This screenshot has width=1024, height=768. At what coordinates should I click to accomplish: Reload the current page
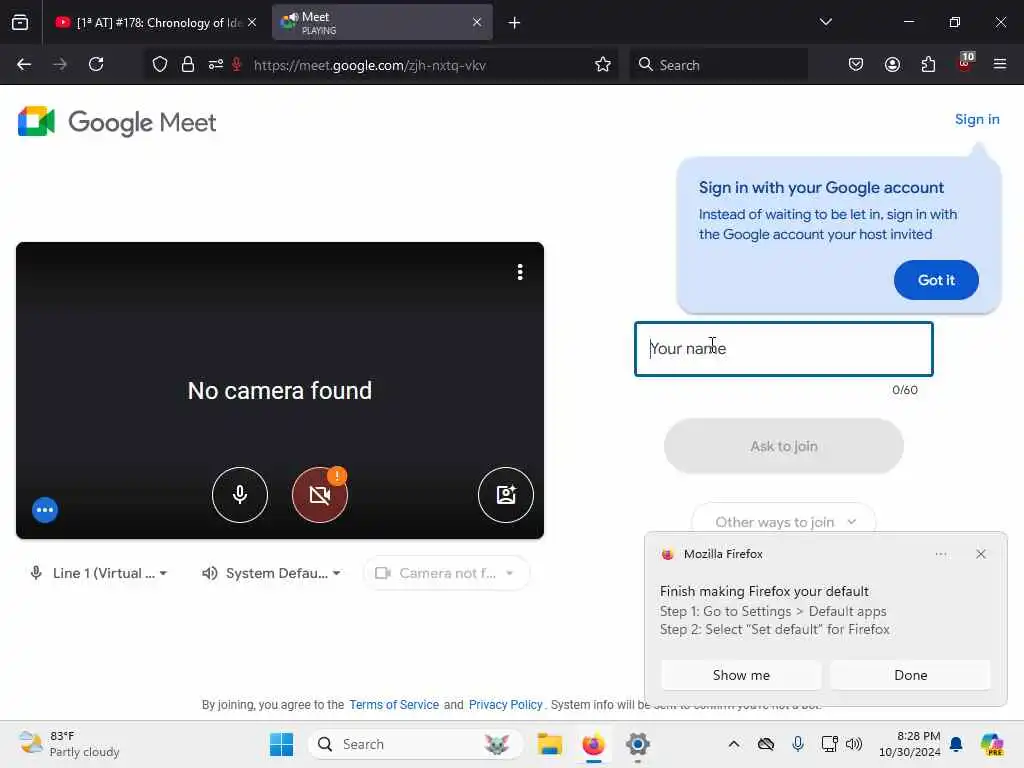pyautogui.click(x=96, y=64)
